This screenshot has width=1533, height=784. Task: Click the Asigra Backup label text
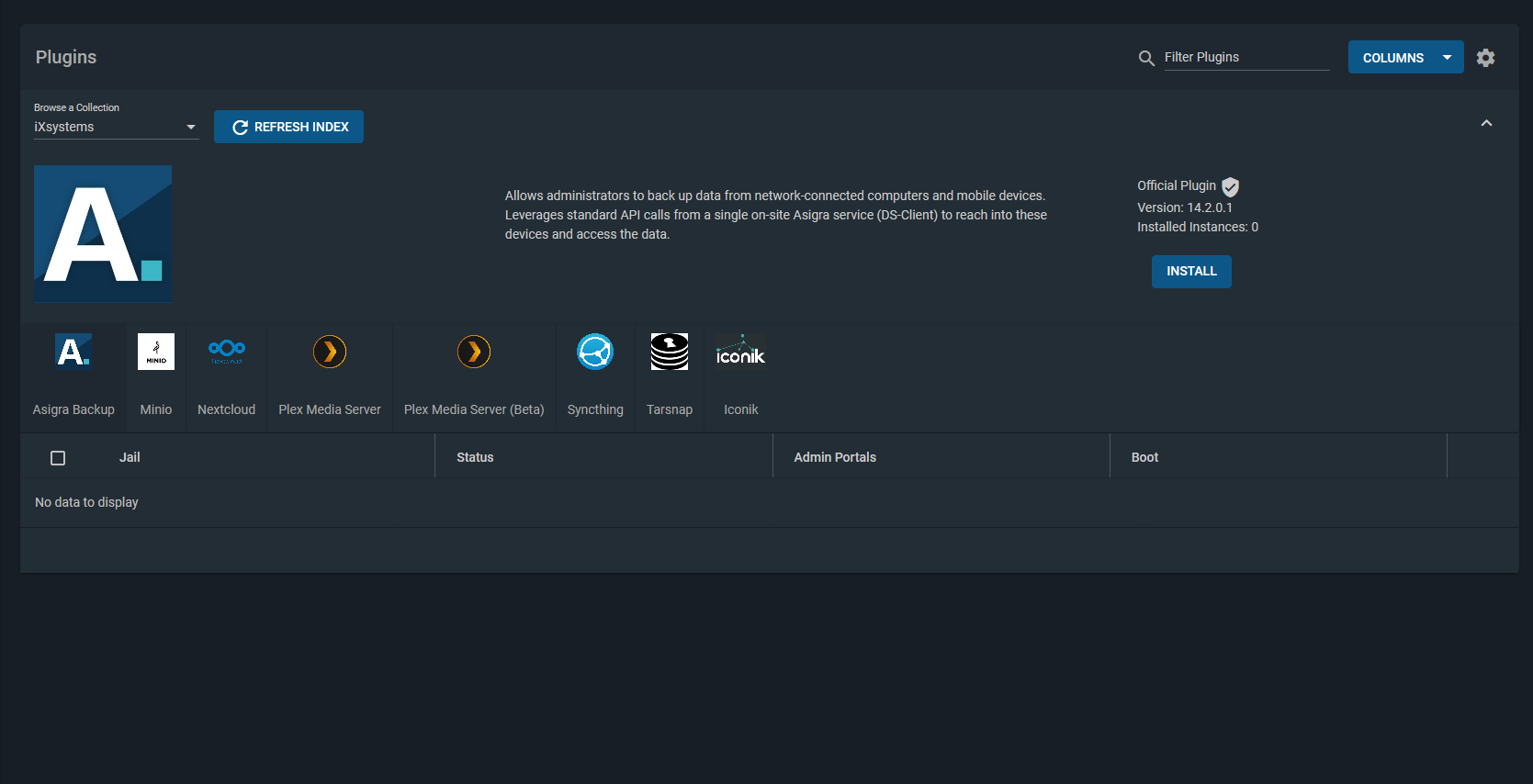click(x=73, y=409)
